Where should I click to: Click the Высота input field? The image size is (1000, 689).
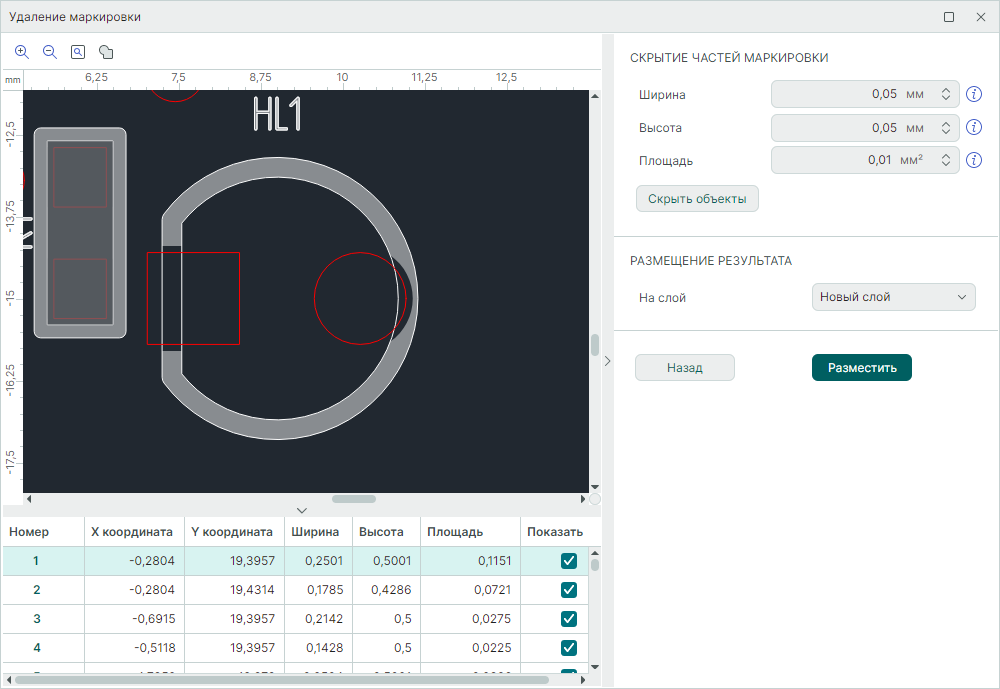click(850, 128)
